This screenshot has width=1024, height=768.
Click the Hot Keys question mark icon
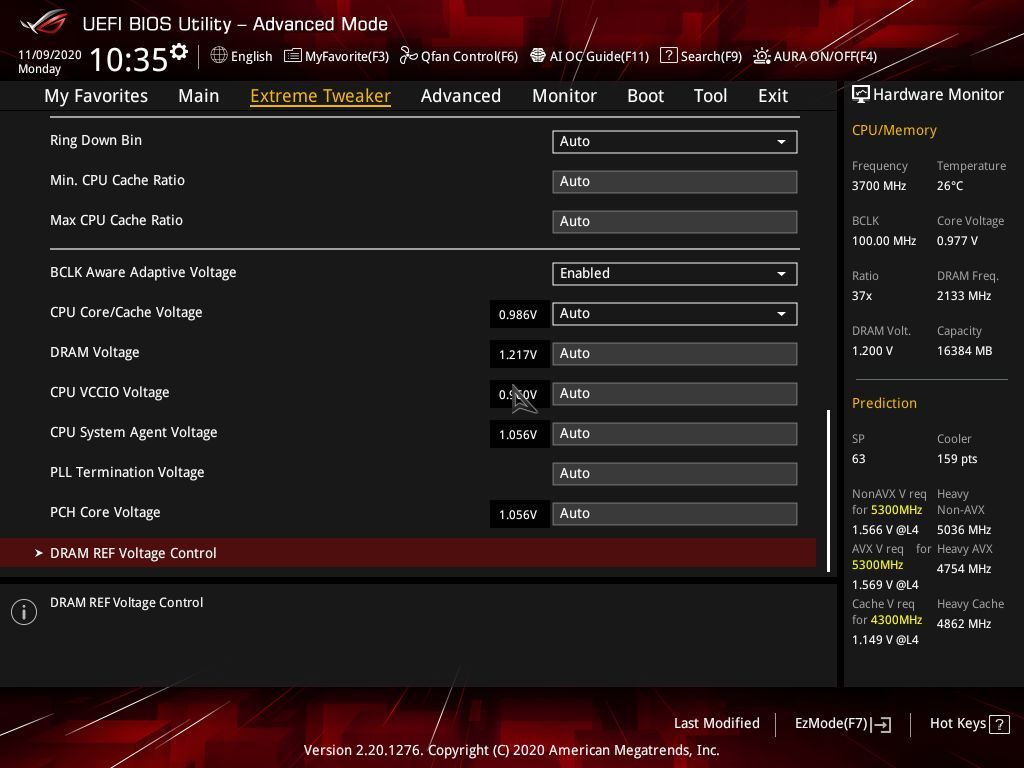tap(999, 724)
